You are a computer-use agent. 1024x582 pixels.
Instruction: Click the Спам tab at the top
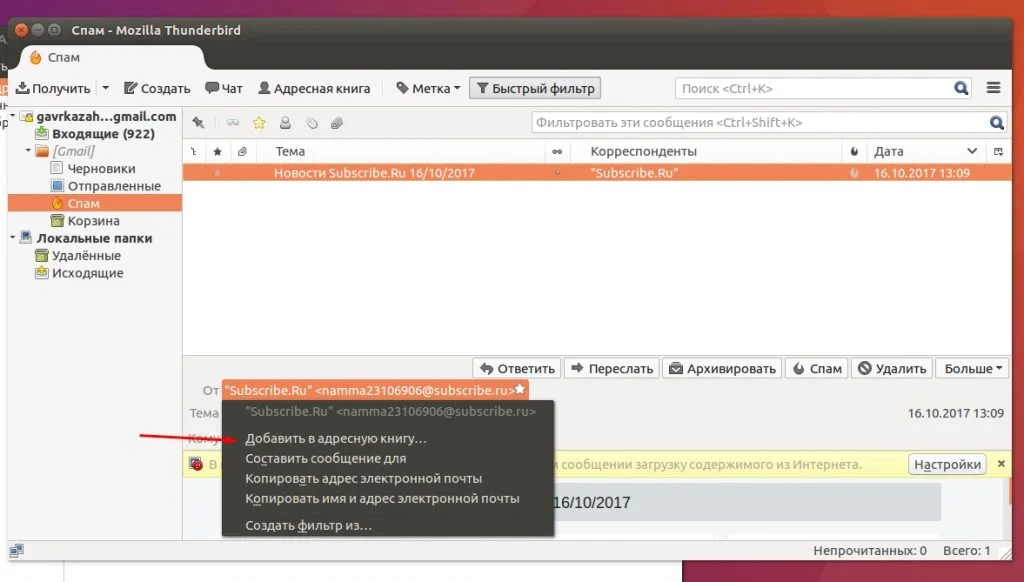point(112,57)
